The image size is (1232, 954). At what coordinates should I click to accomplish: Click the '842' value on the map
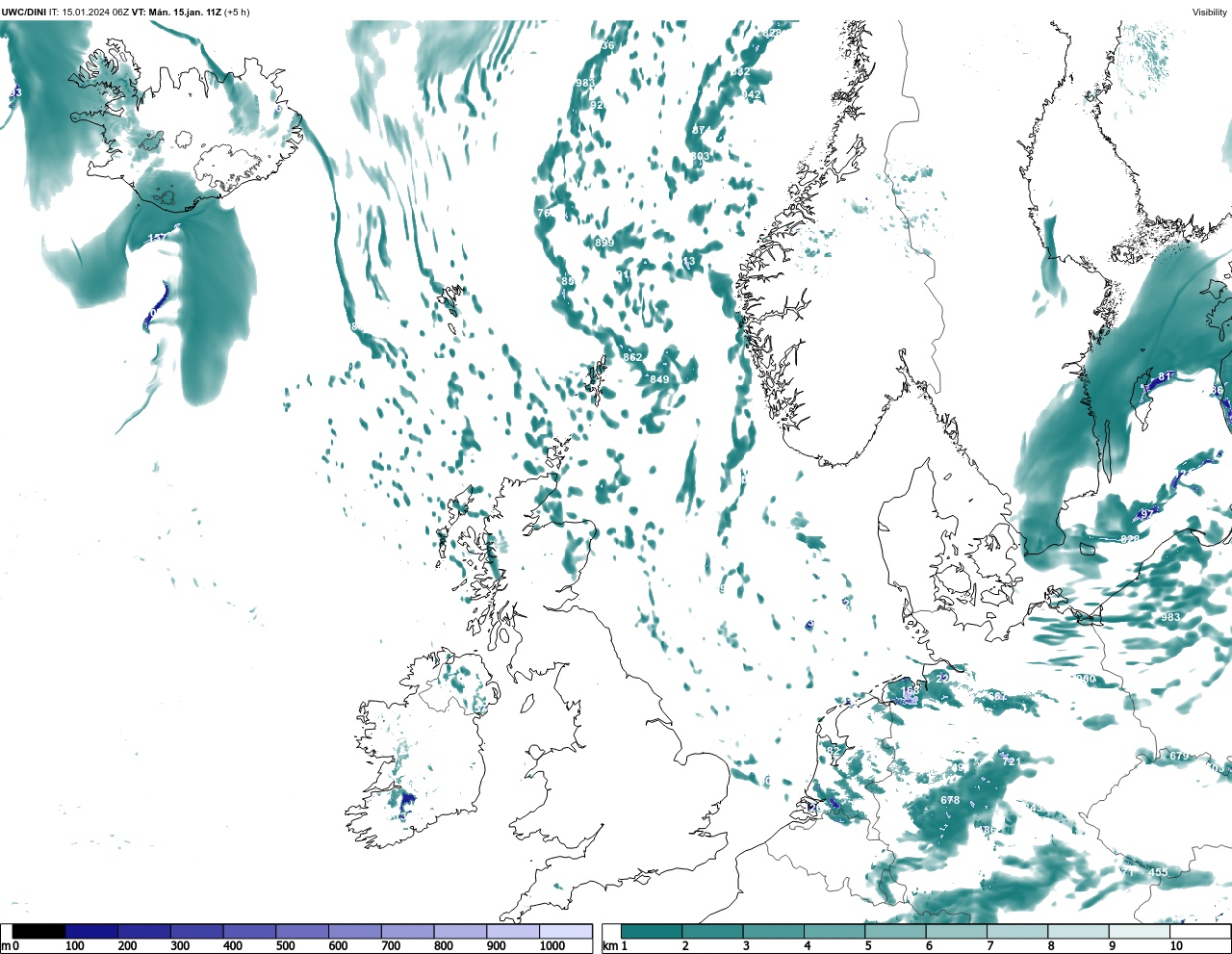[751, 94]
